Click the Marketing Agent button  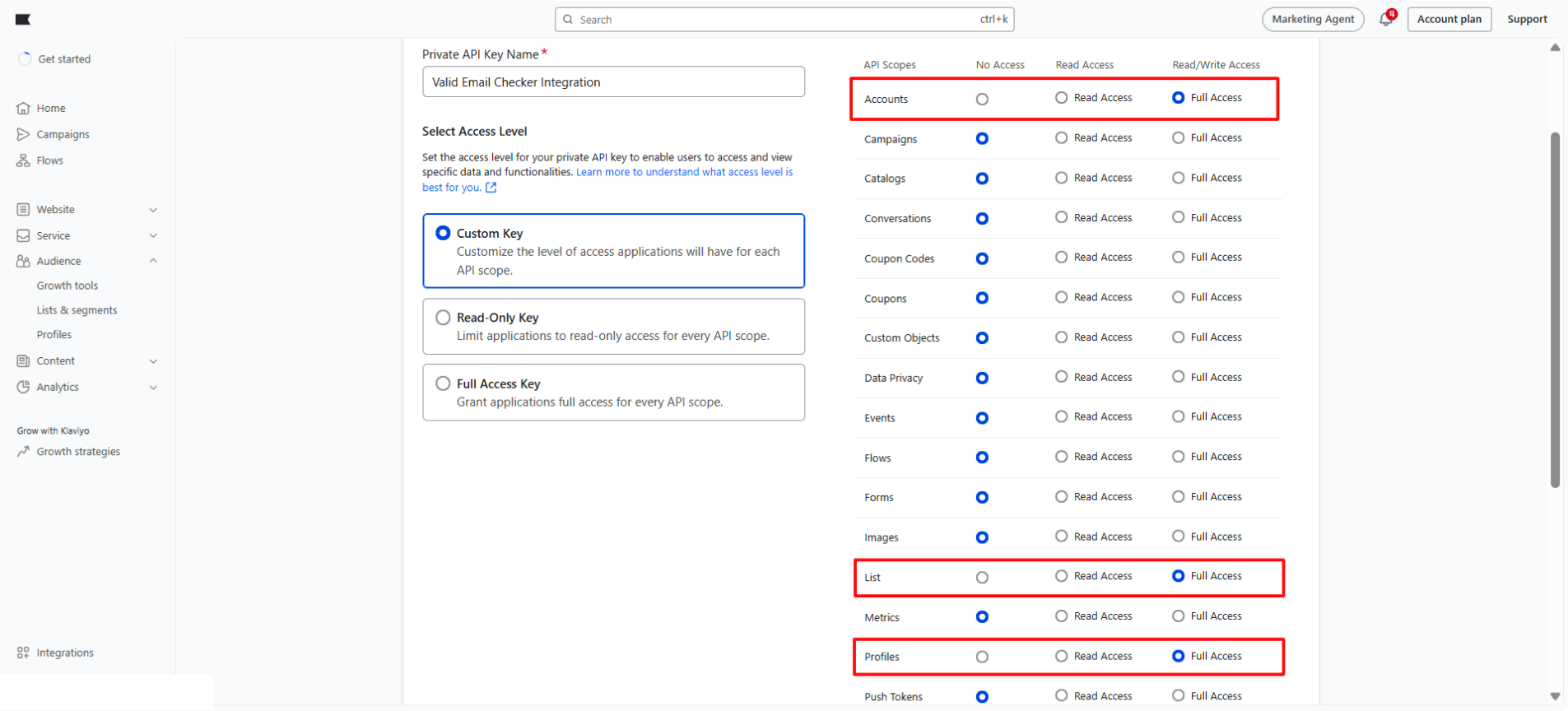(1313, 19)
